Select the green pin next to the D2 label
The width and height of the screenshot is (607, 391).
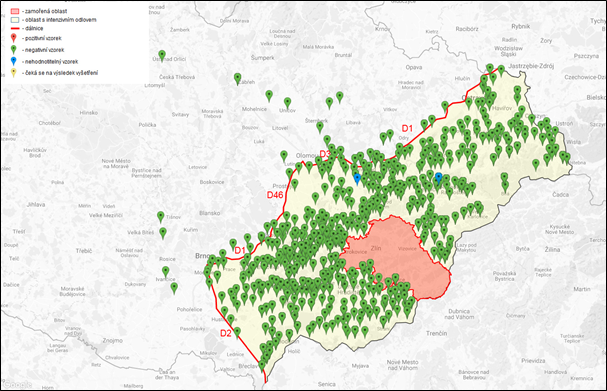(x=237, y=332)
